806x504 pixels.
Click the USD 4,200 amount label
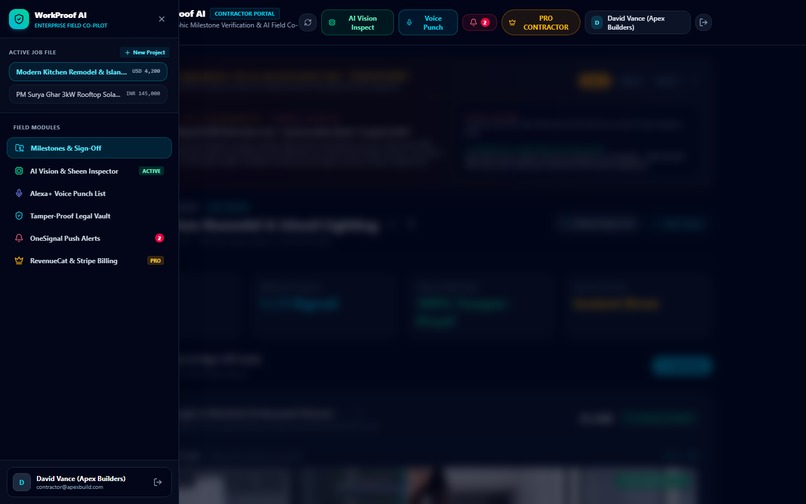coord(146,71)
